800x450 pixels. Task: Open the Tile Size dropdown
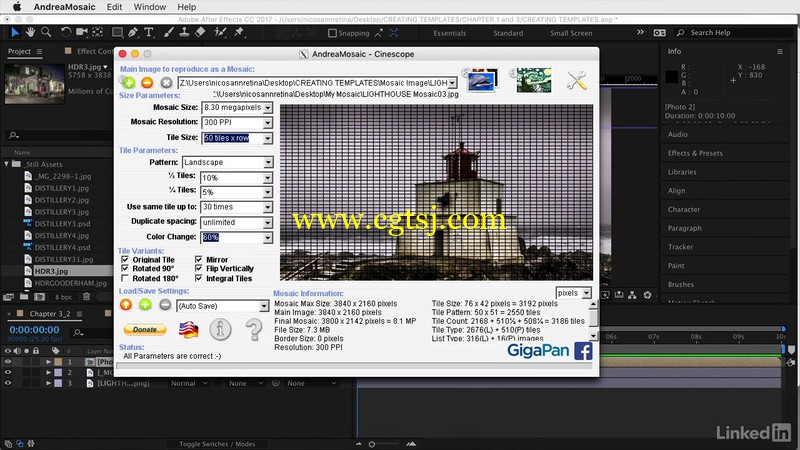[268, 138]
